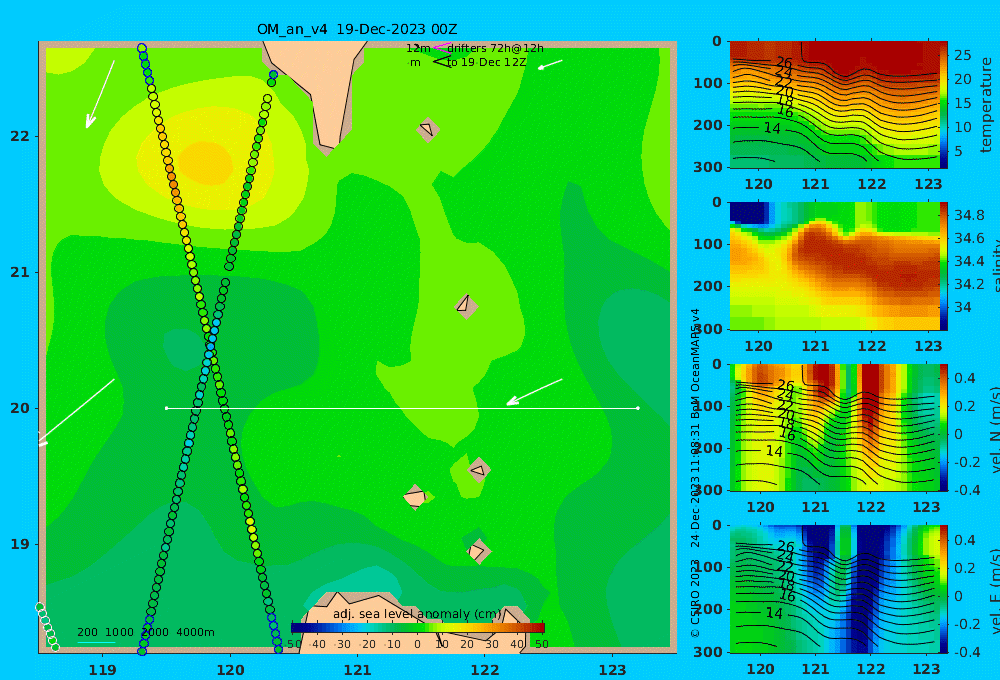Open the salinity section plot
1000x680 pixels.
coord(834,266)
